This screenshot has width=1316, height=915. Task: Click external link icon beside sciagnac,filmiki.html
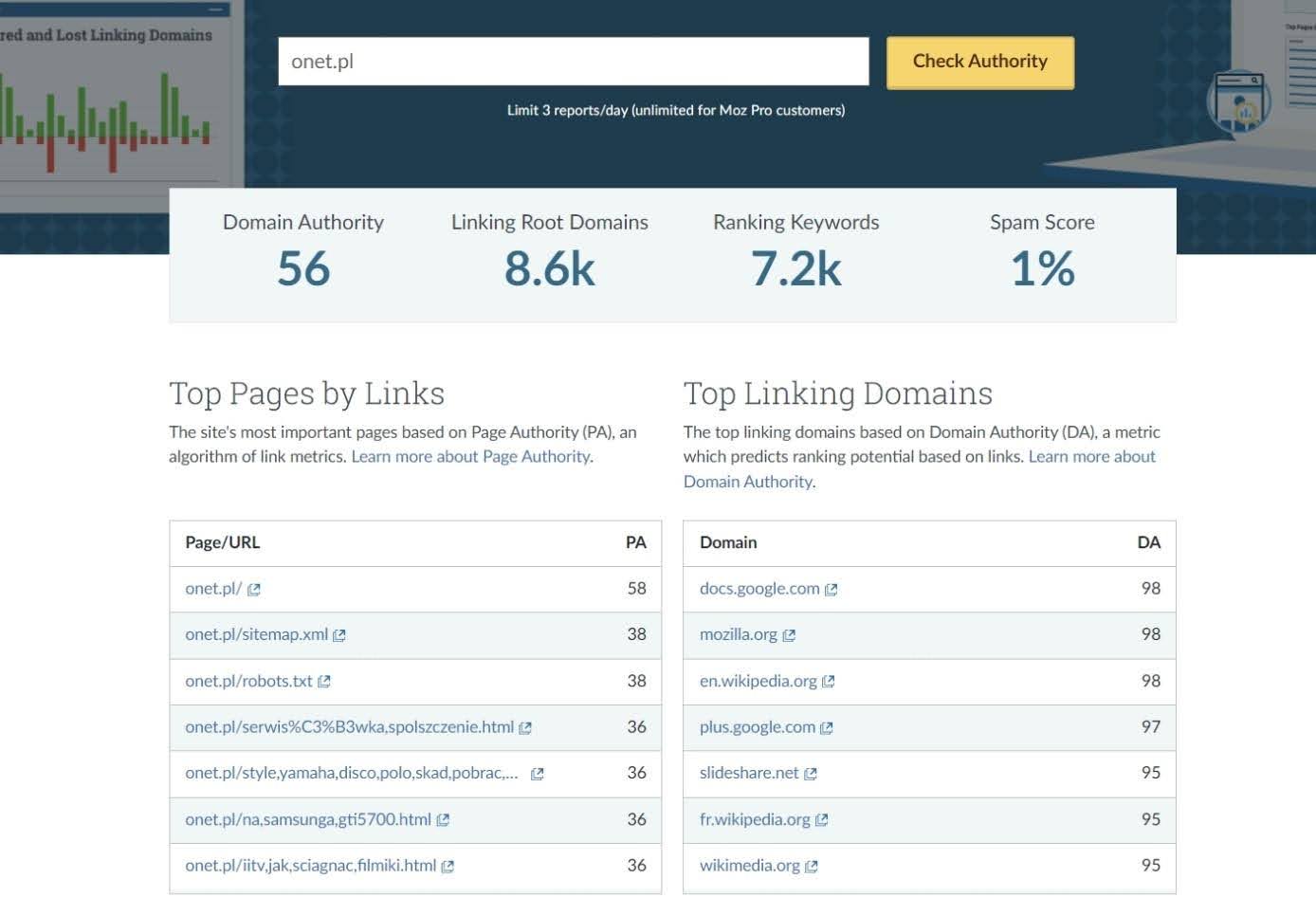(448, 867)
